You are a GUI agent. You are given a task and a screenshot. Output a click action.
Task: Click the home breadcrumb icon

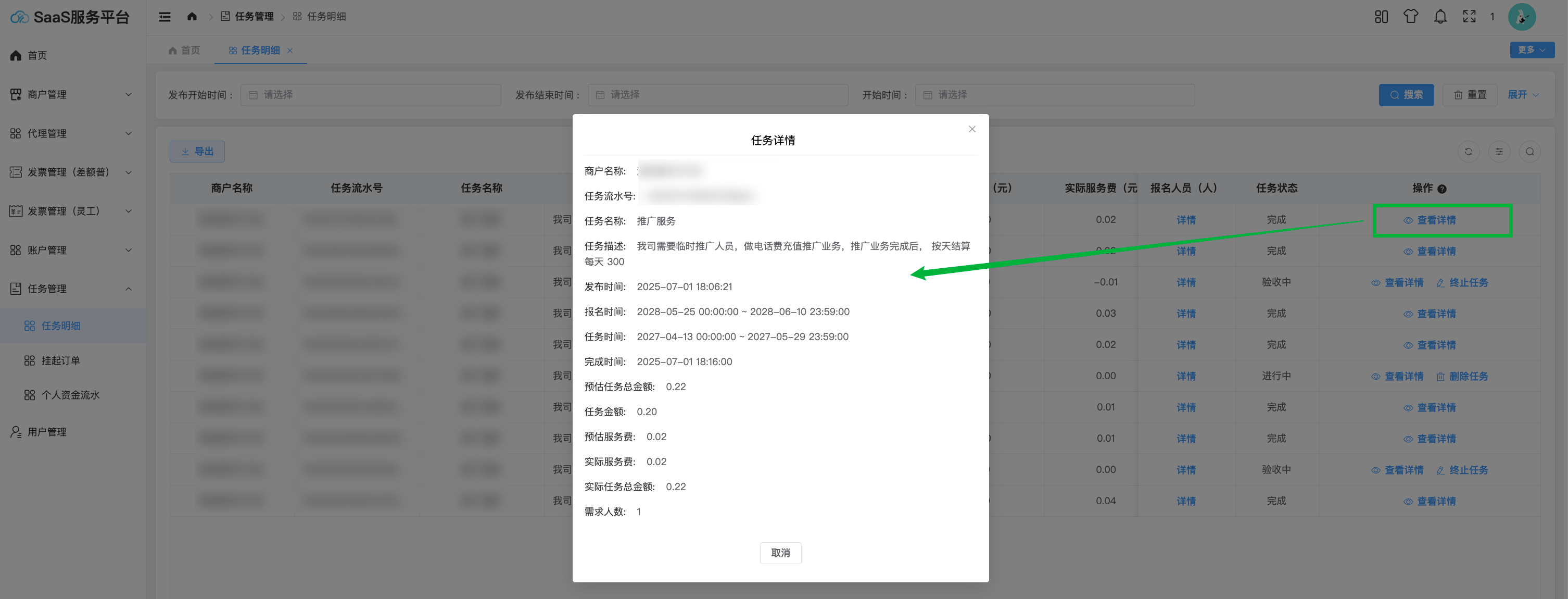192,17
